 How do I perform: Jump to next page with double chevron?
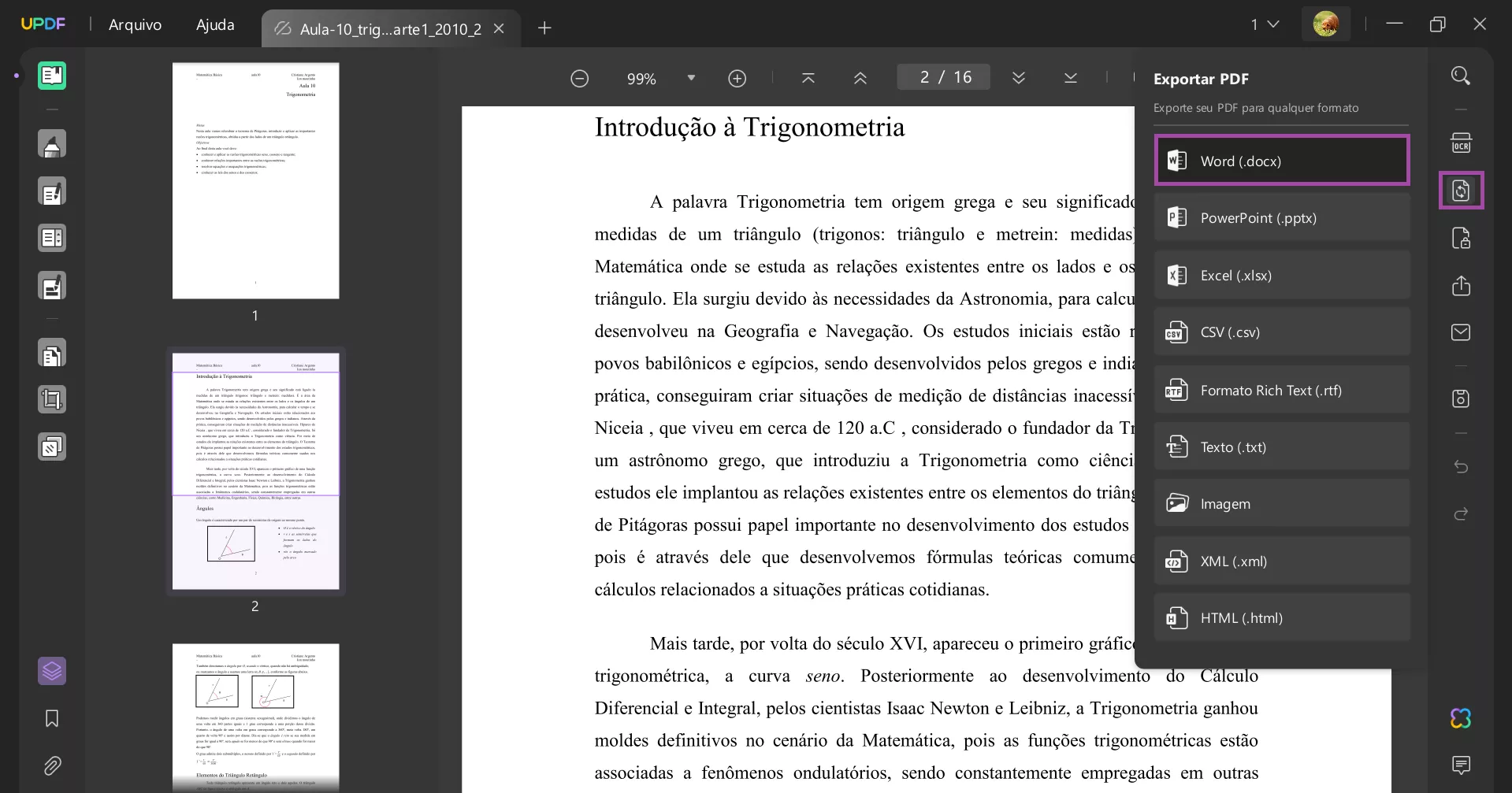coord(1019,77)
